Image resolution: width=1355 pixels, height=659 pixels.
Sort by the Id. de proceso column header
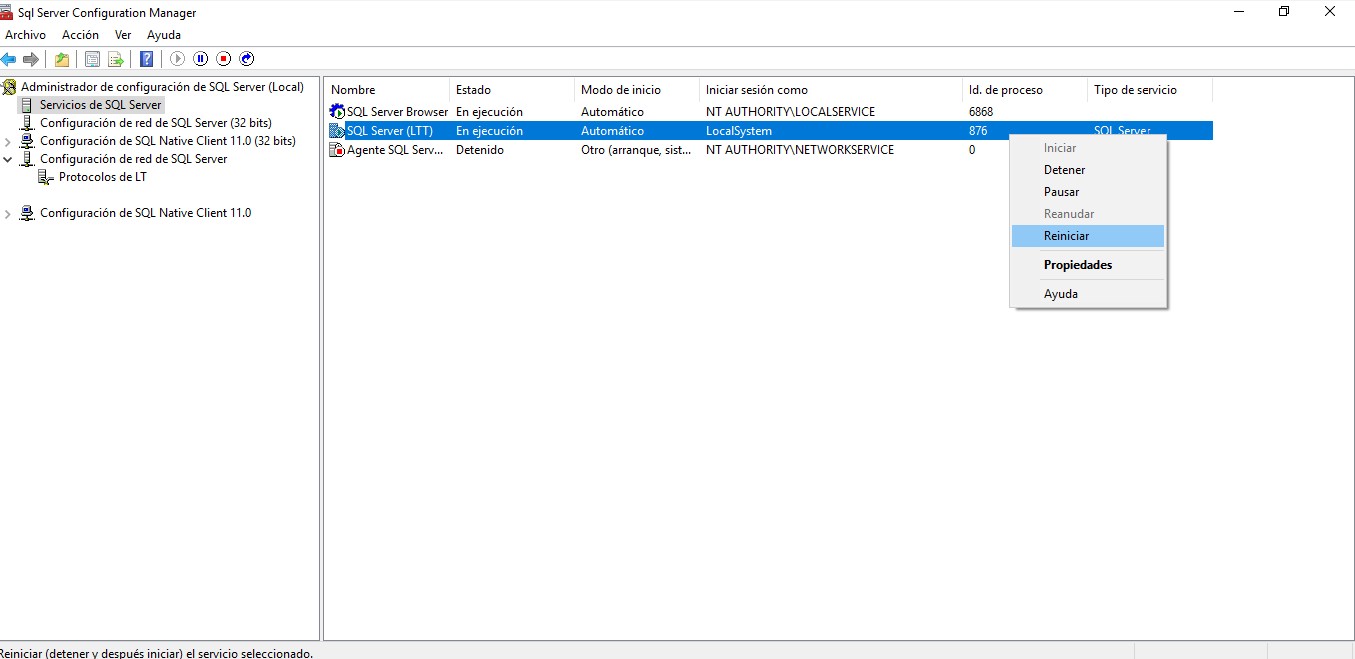pyautogui.click(x=1025, y=90)
